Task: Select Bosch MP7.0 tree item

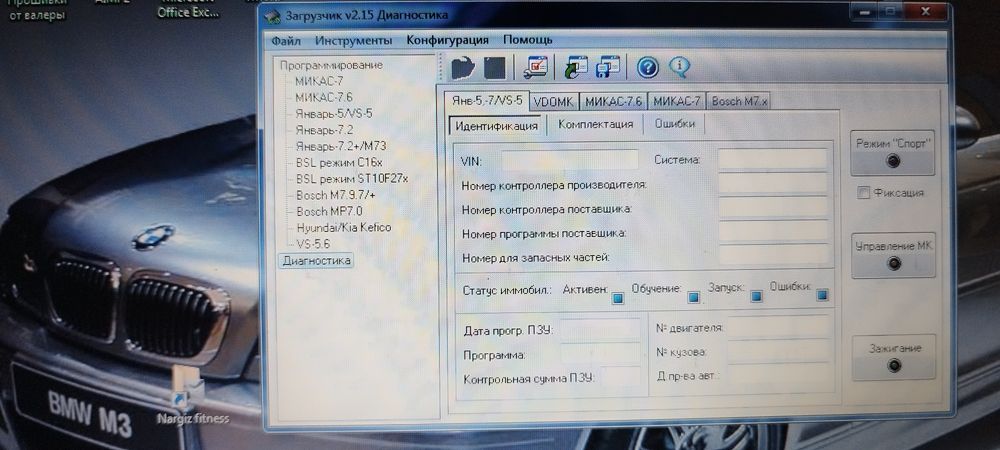Action: (x=329, y=210)
